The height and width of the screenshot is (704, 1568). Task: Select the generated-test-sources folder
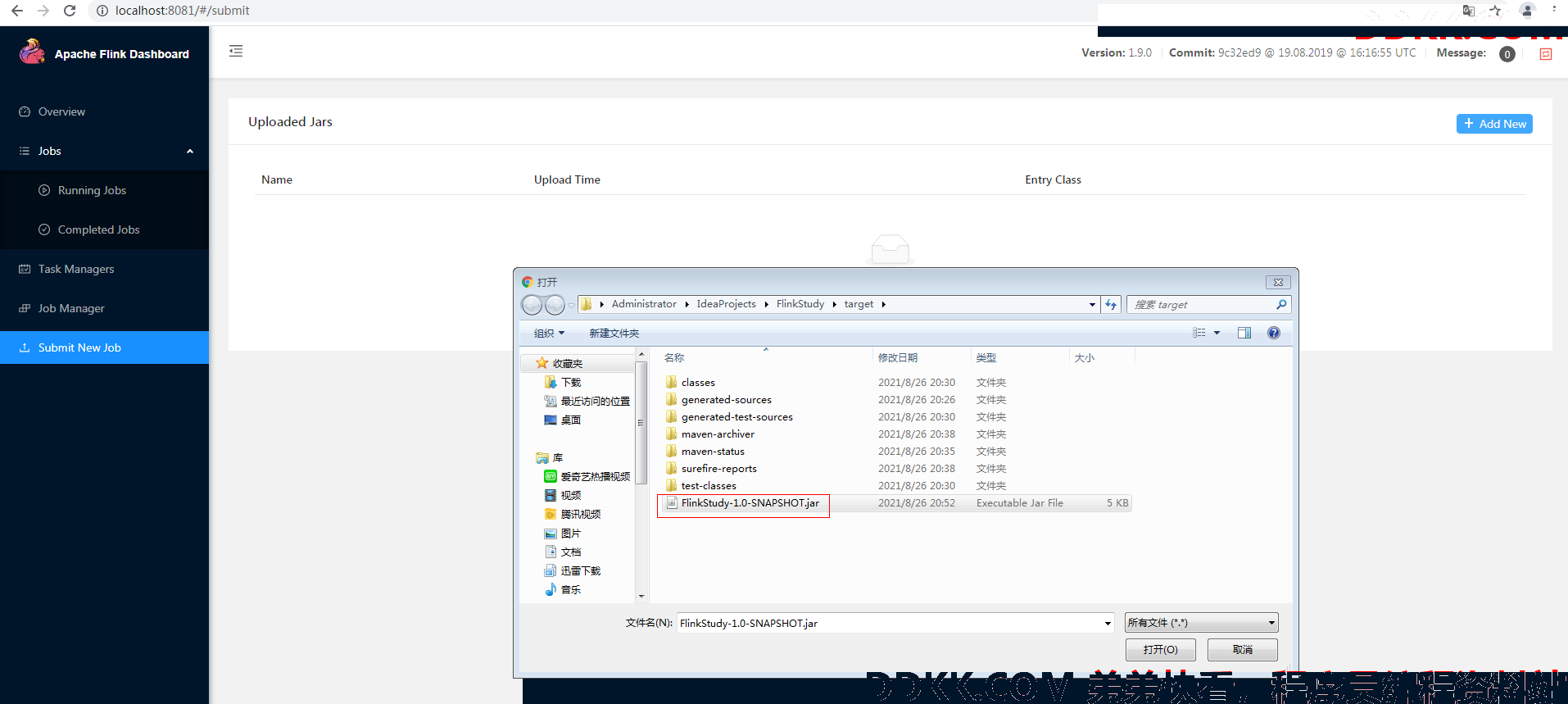click(736, 417)
